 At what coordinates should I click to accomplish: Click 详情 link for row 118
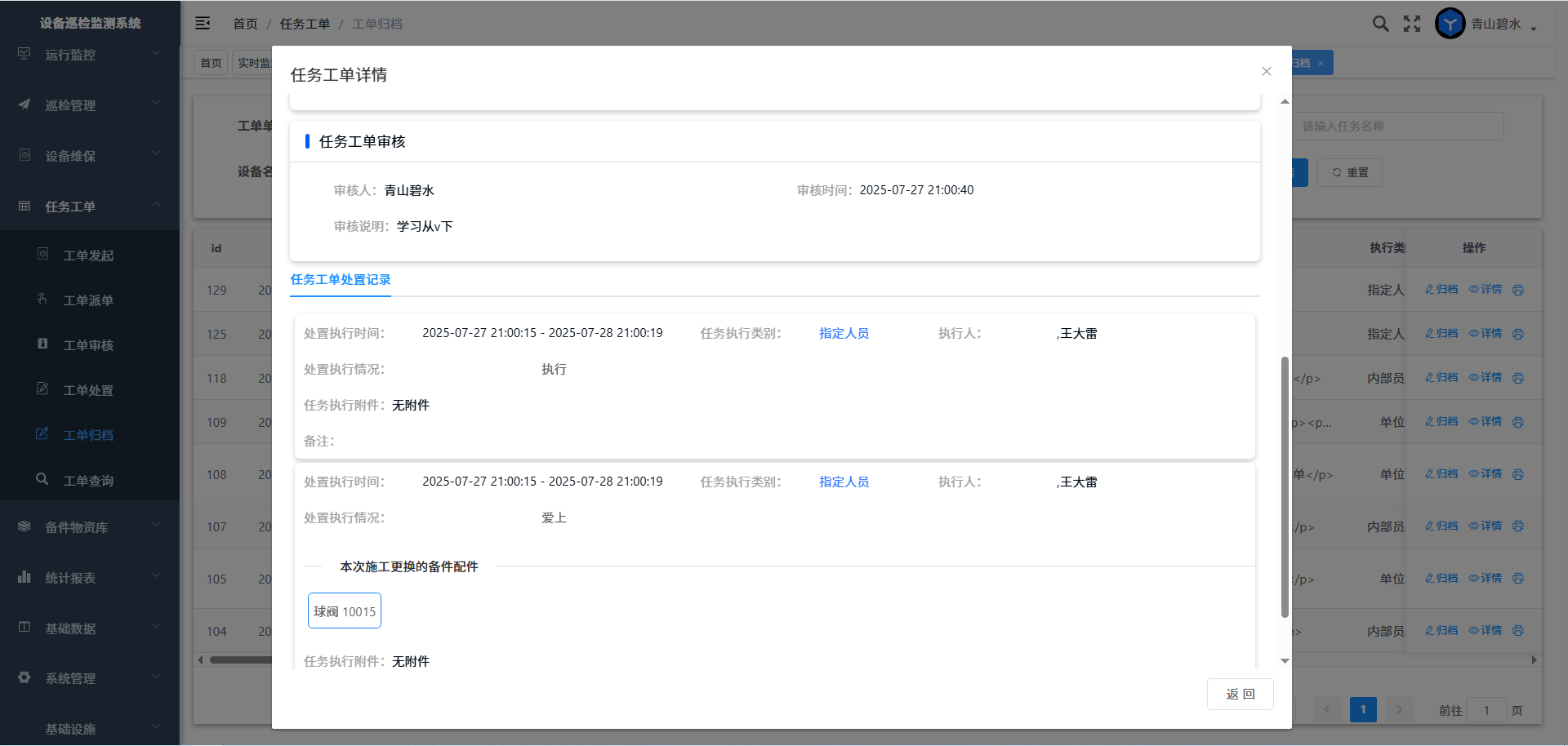pos(1486,378)
